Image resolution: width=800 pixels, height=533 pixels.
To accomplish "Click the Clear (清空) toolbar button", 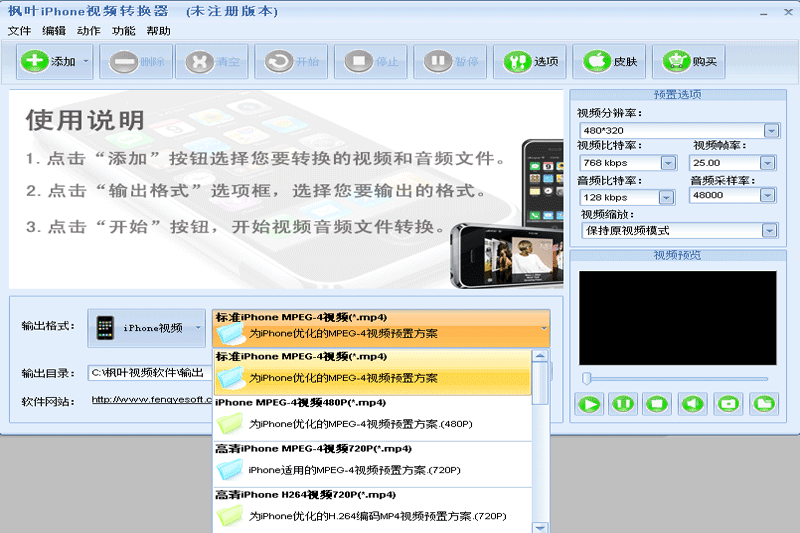I will point(212,62).
